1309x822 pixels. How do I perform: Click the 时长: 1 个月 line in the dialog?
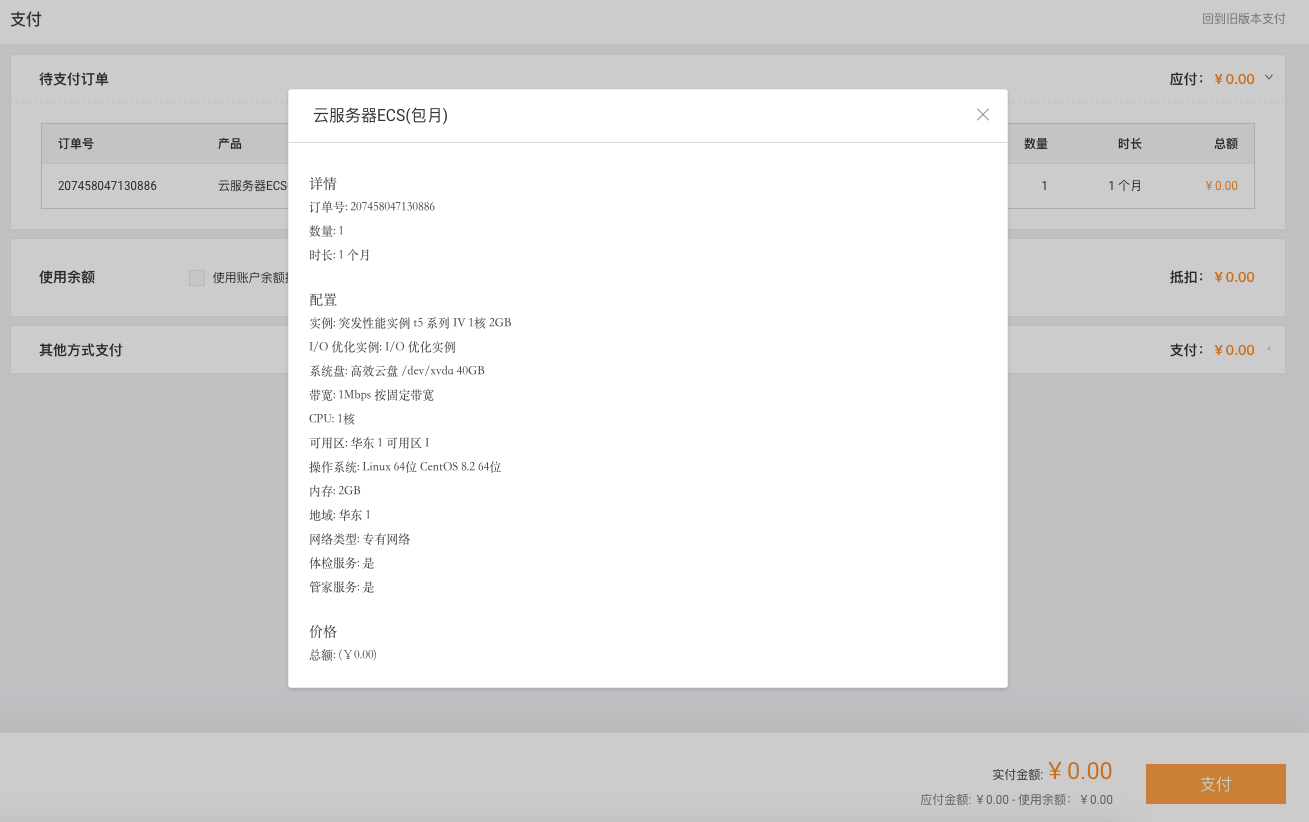(340, 255)
